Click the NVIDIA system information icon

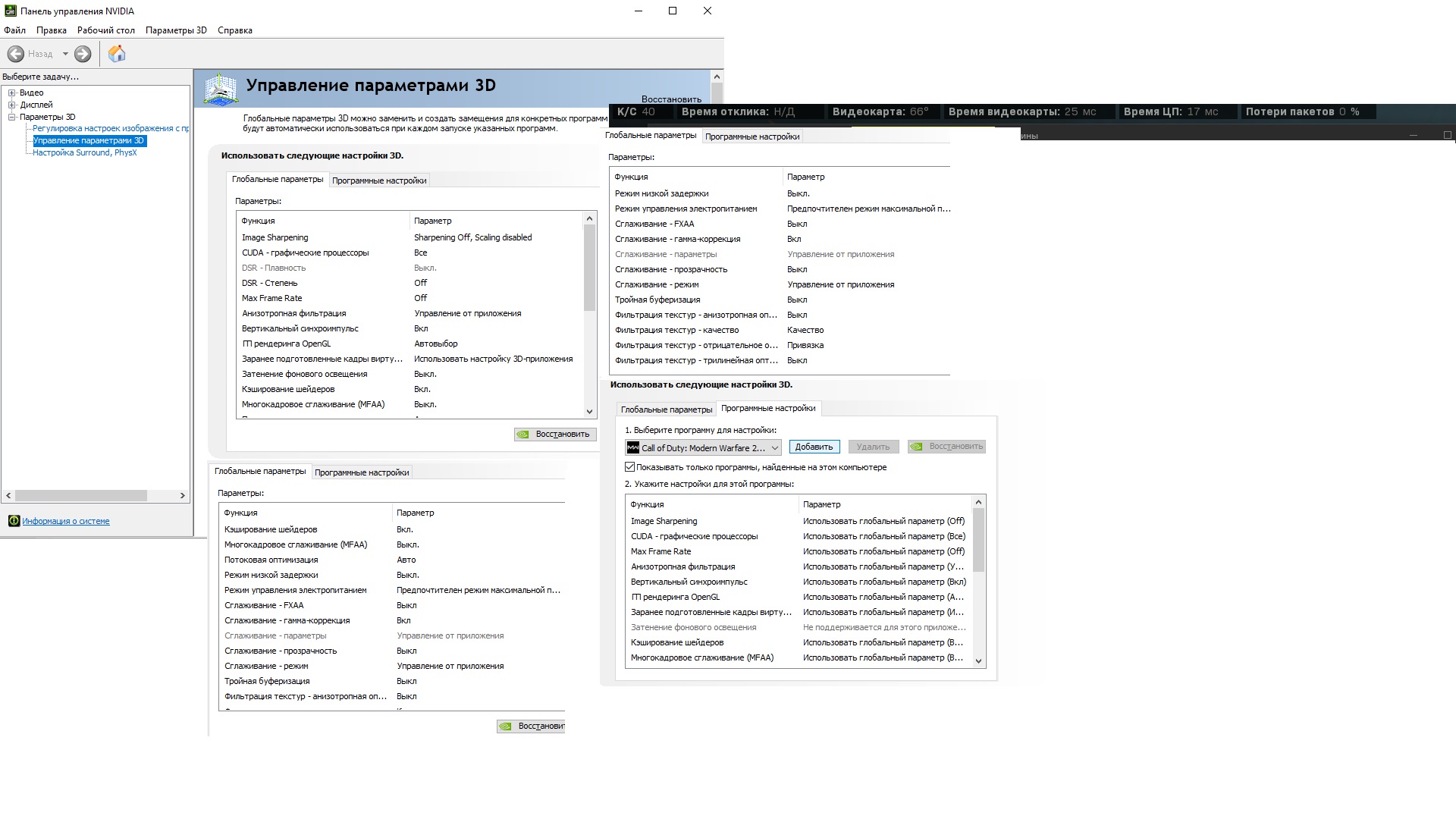[14, 521]
